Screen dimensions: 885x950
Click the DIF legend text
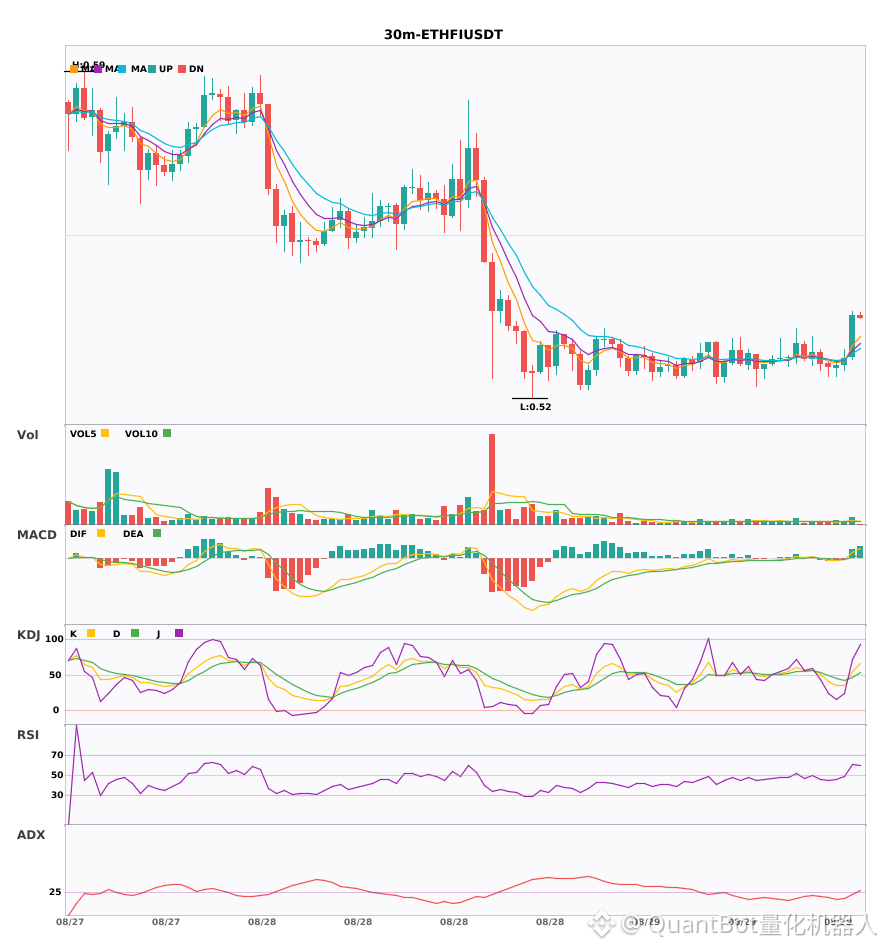(78, 534)
